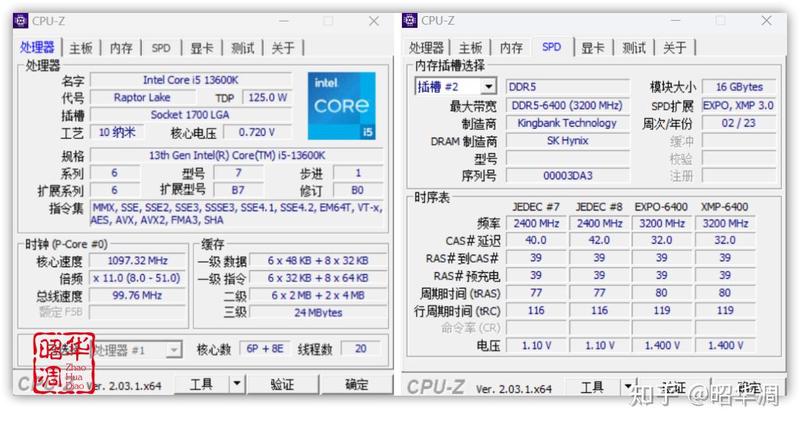This screenshot has height=428, width=800.
Task: Open the 主板 tab in the right CPU-Z window
Action: click(470, 48)
